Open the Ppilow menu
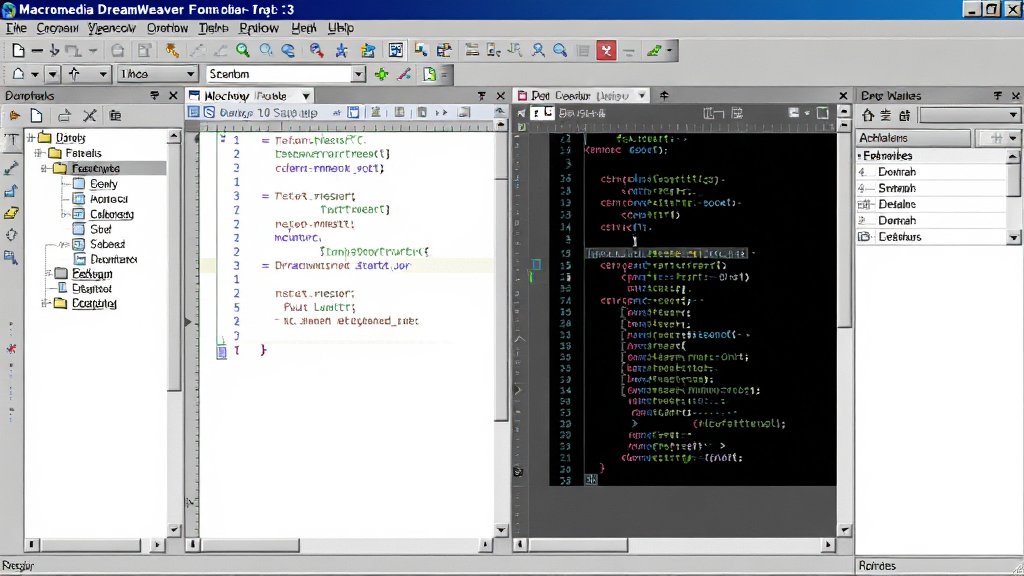Viewport: 1024px width, 576px height. point(259,28)
